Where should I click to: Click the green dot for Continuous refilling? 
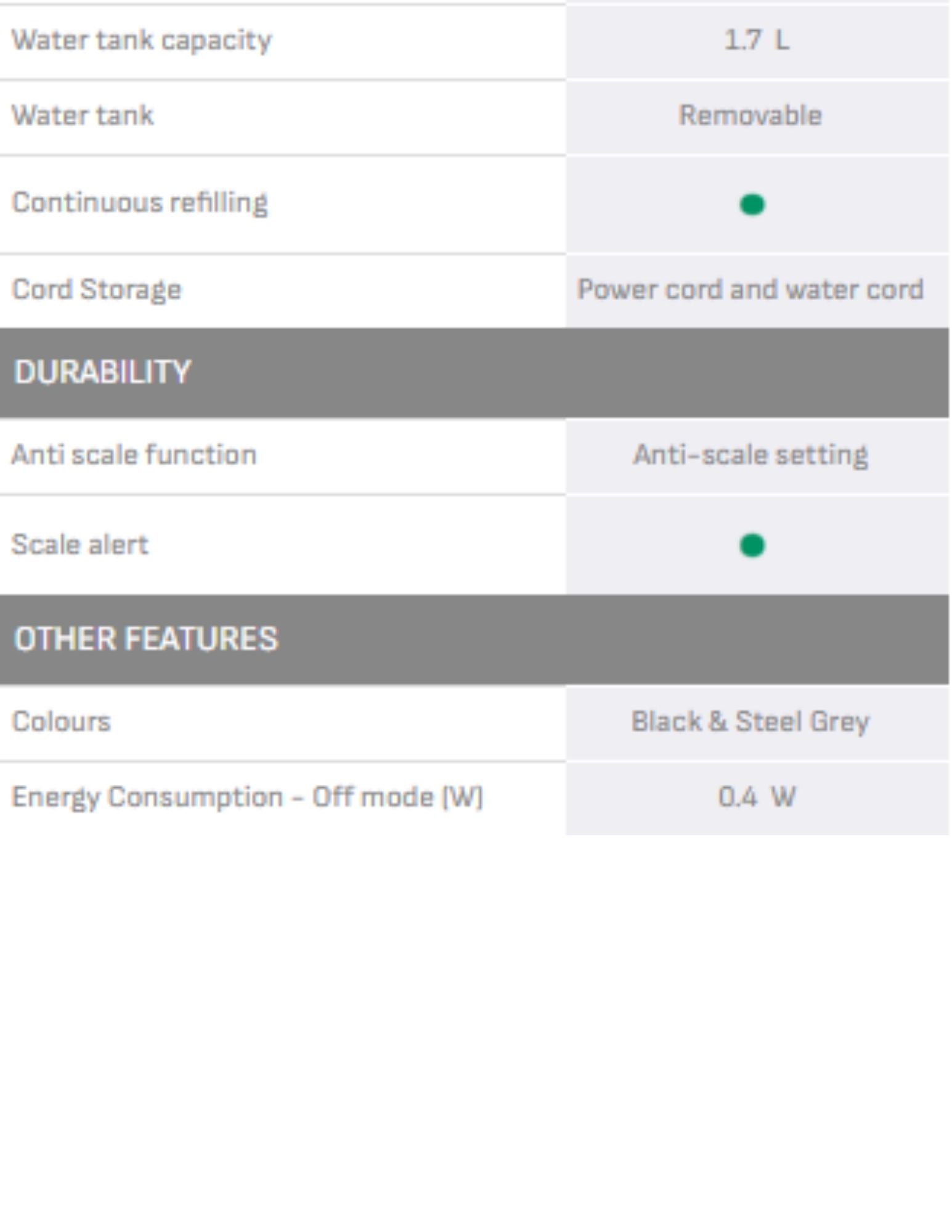click(x=751, y=204)
